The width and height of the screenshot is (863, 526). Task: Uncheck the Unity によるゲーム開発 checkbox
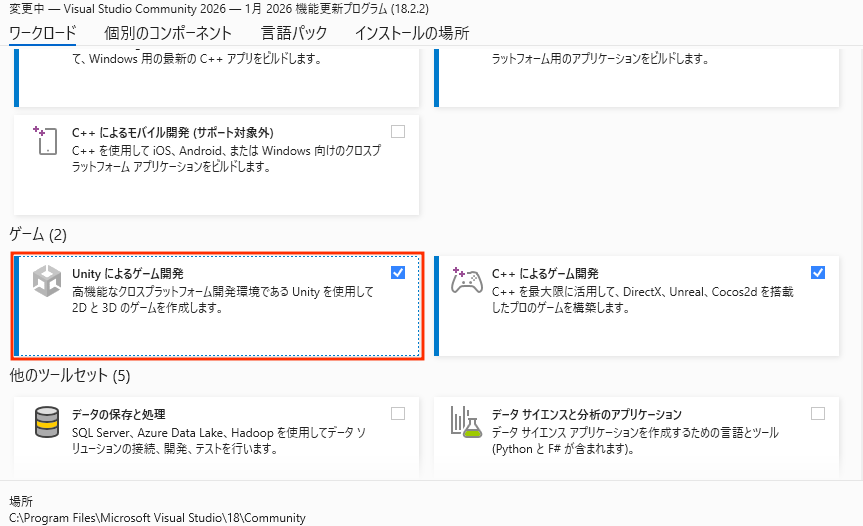tap(398, 272)
